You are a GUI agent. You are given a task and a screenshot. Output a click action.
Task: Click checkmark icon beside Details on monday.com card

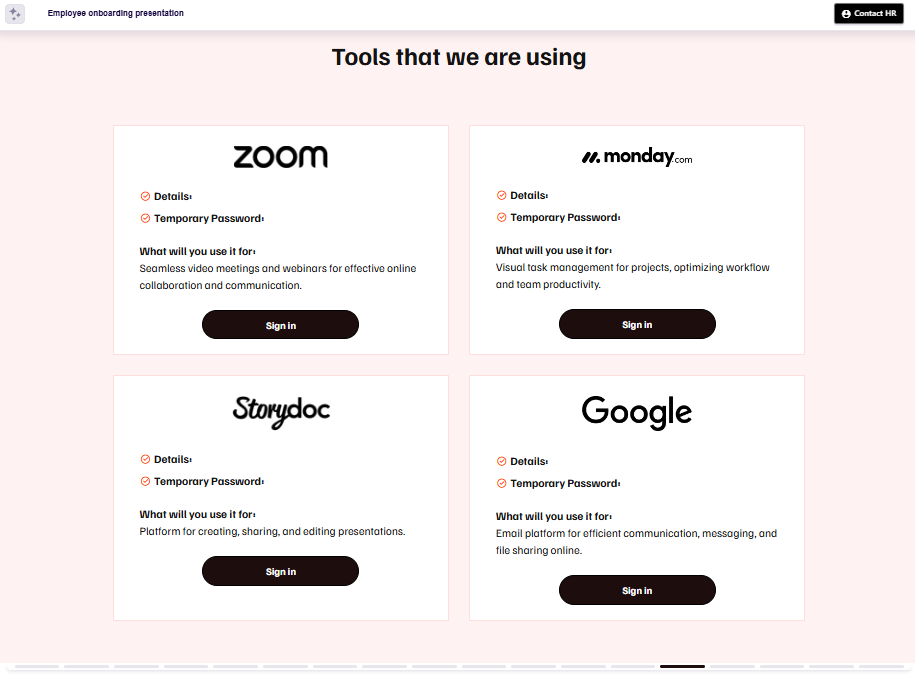click(501, 195)
